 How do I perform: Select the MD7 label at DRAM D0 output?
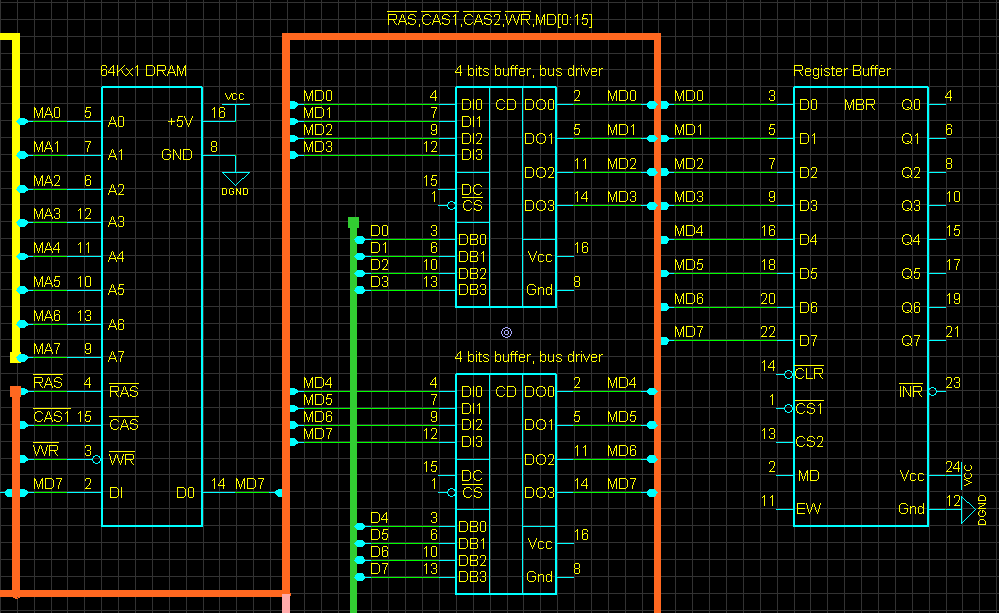[x=249, y=484]
